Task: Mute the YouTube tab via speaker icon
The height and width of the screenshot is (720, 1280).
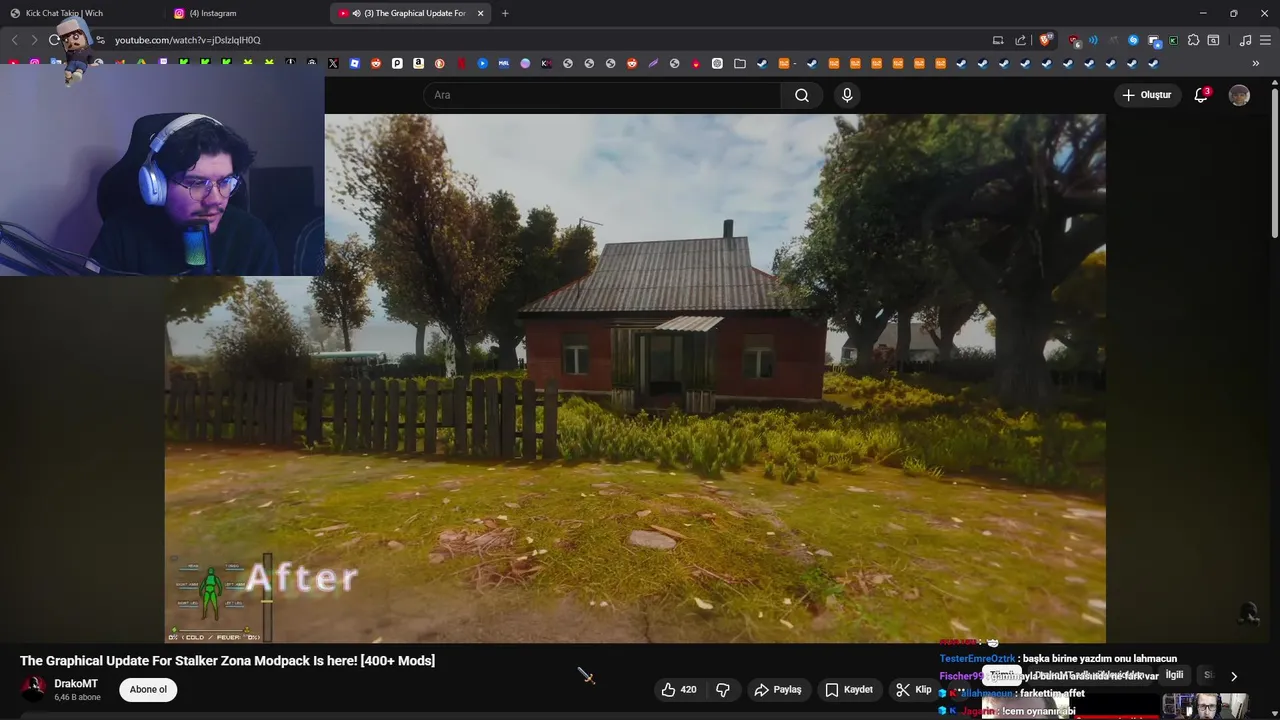Action: 357,13
